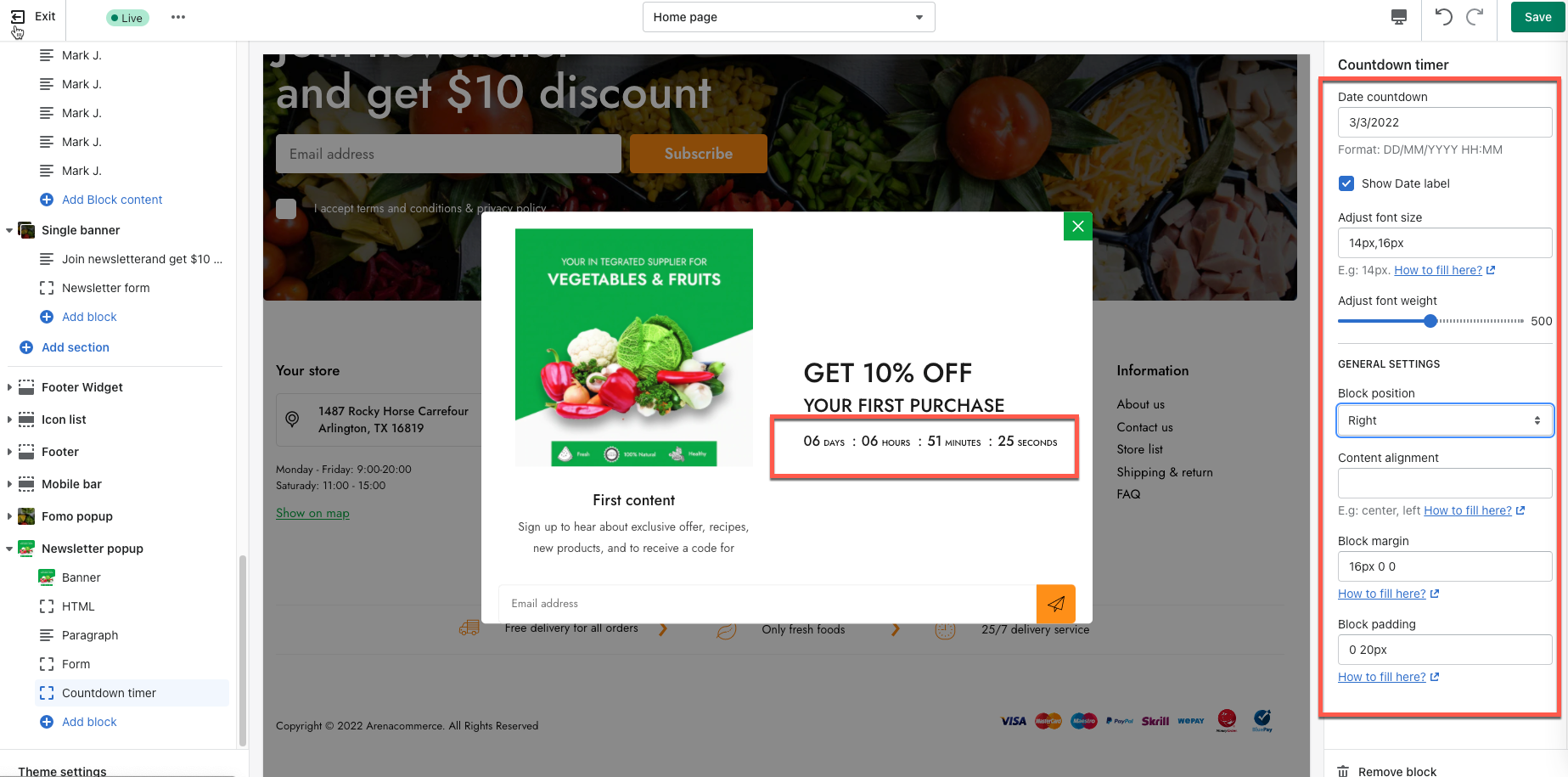
Task: Uncheck the Show Date label checkbox
Action: coord(1346,183)
